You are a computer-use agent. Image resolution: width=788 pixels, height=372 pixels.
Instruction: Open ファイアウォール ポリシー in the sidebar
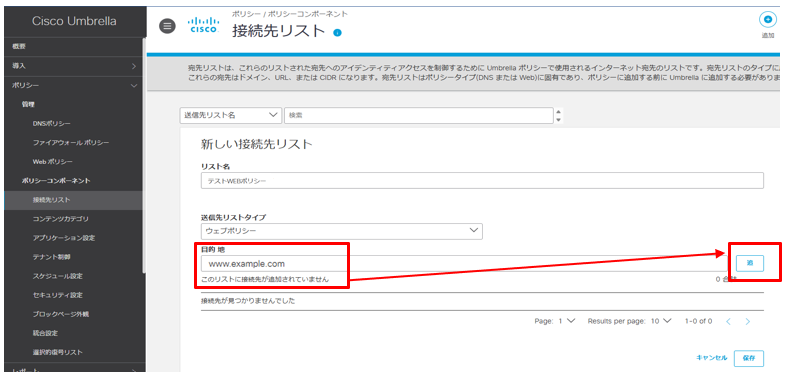click(71, 143)
